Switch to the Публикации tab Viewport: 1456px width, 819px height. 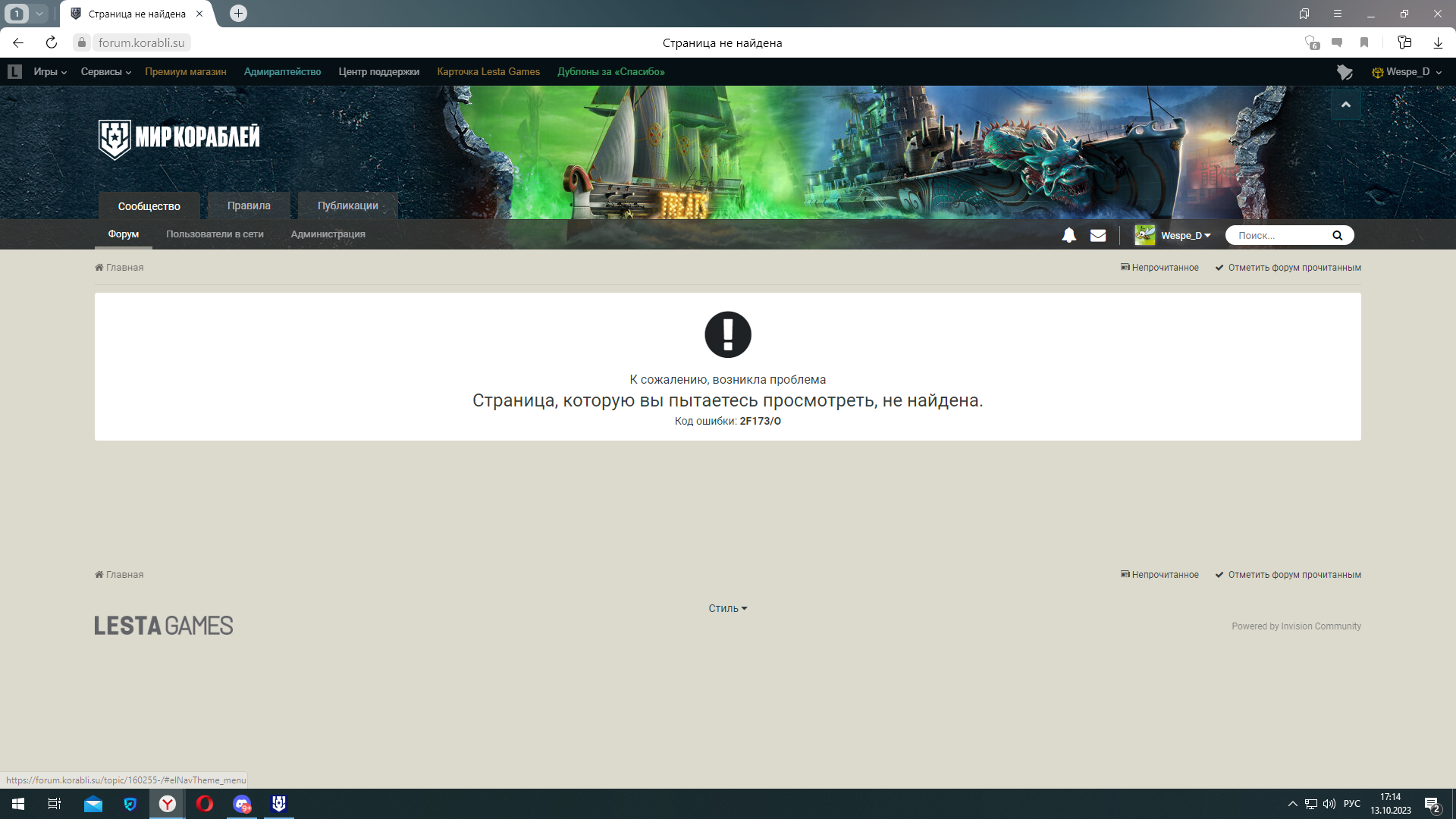(347, 206)
